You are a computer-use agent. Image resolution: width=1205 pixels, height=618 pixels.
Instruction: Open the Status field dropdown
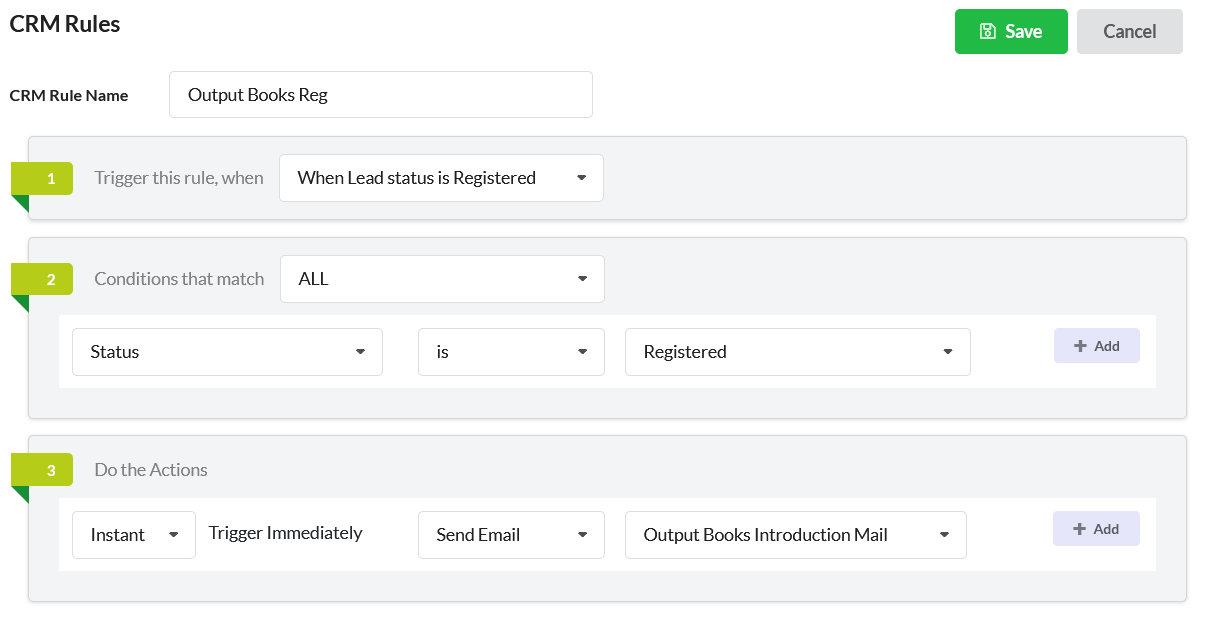tap(227, 352)
